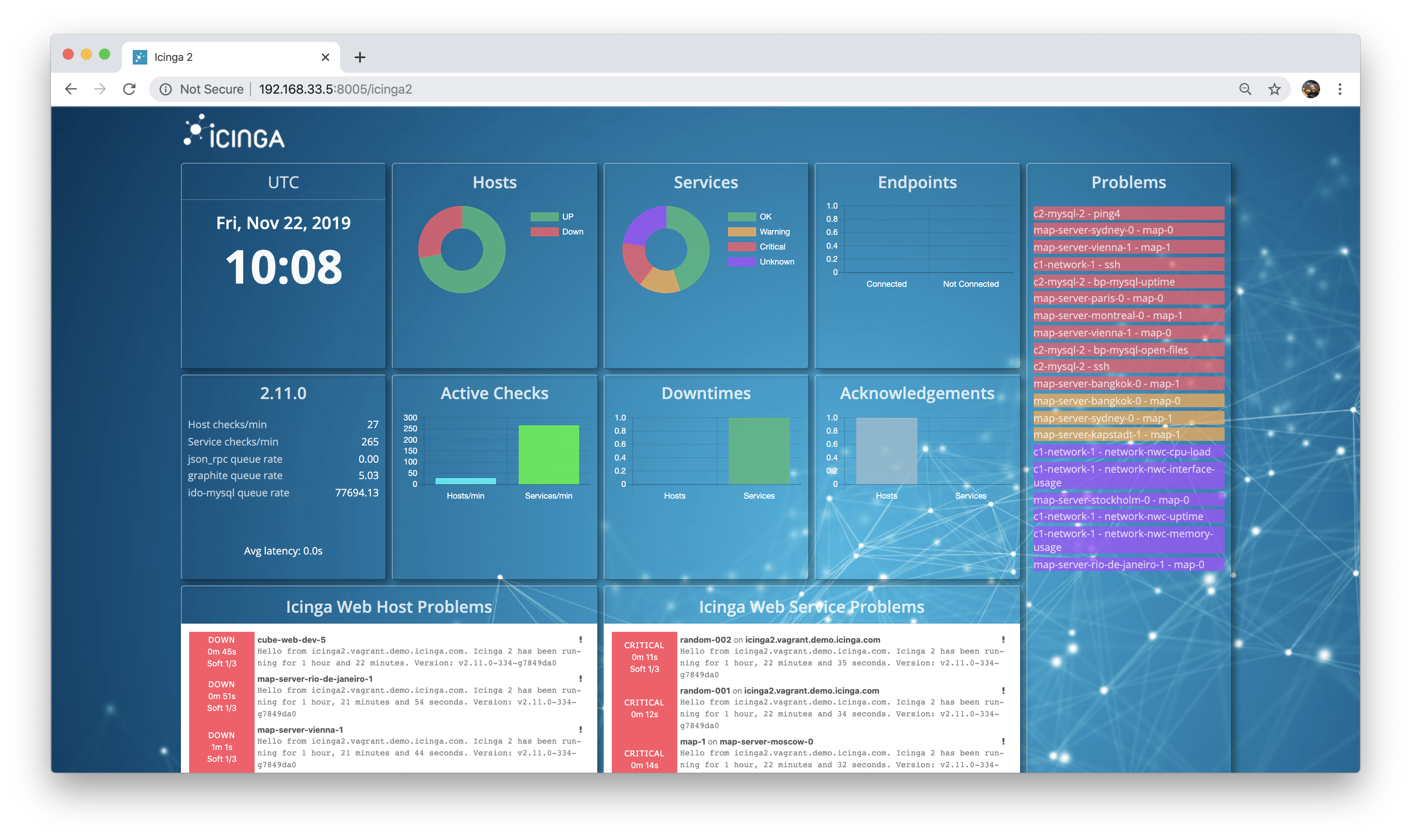Toggle the UP legend in Hosts chart
Viewport: 1411px width, 840px height.
pos(552,217)
